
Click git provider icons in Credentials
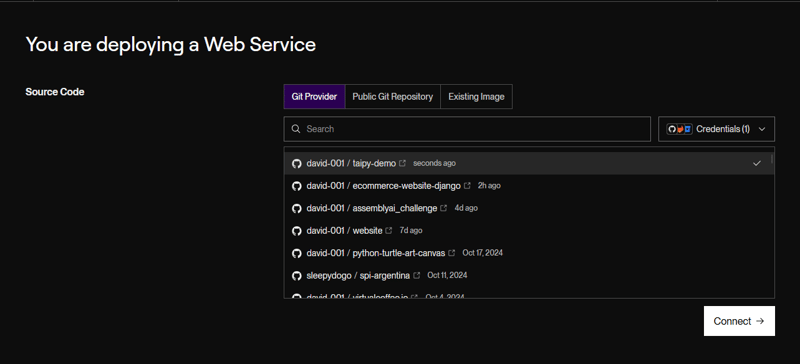(x=679, y=129)
